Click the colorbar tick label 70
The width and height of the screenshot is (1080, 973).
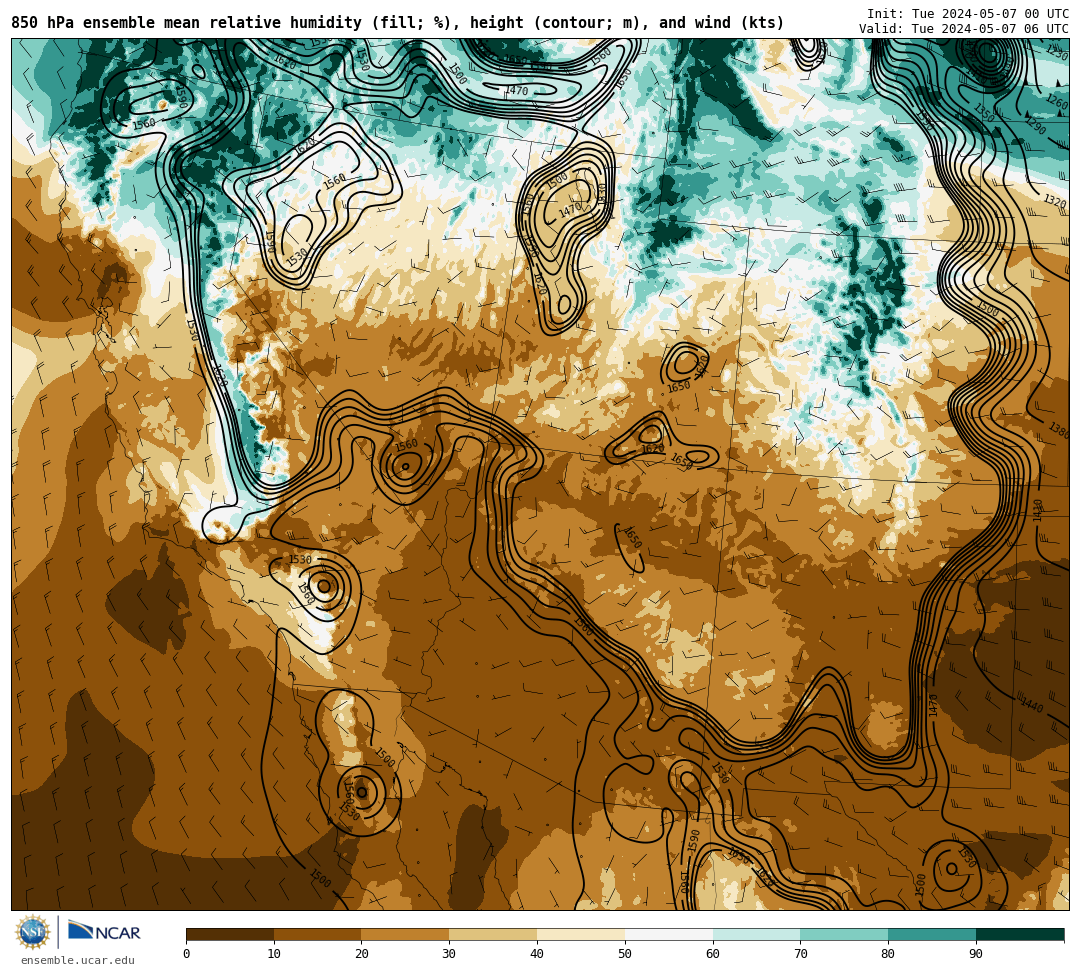click(x=800, y=954)
